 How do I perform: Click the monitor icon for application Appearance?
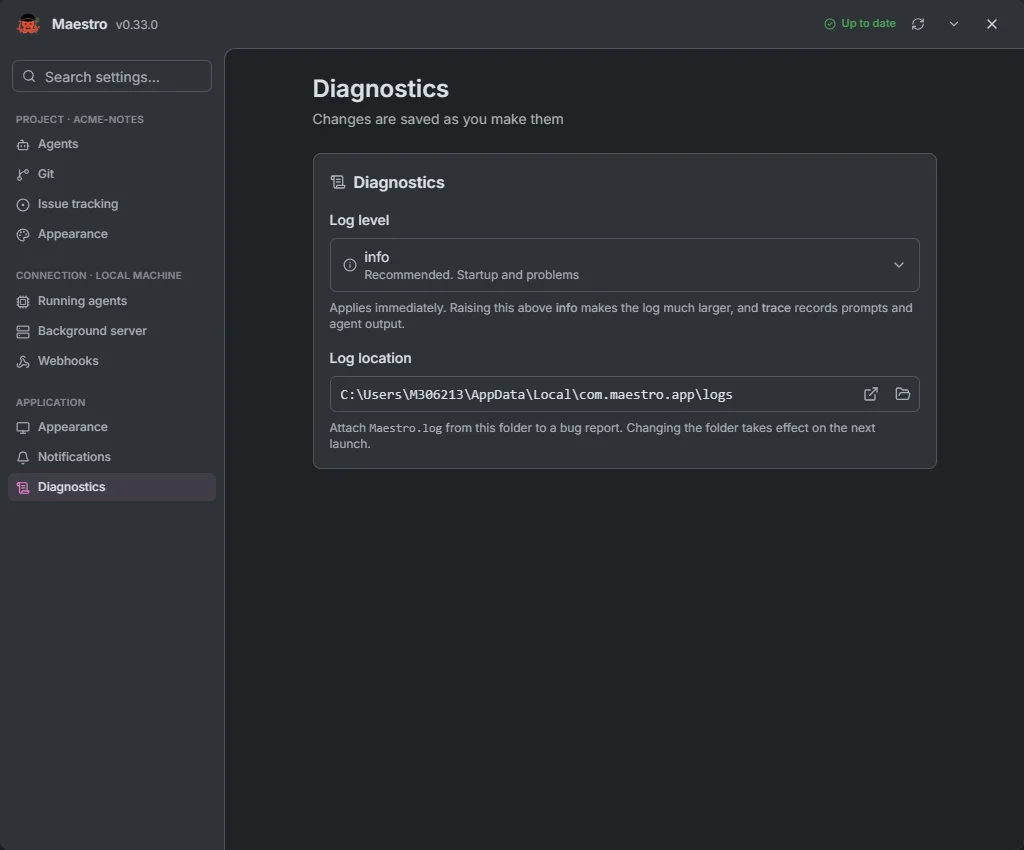(23, 428)
